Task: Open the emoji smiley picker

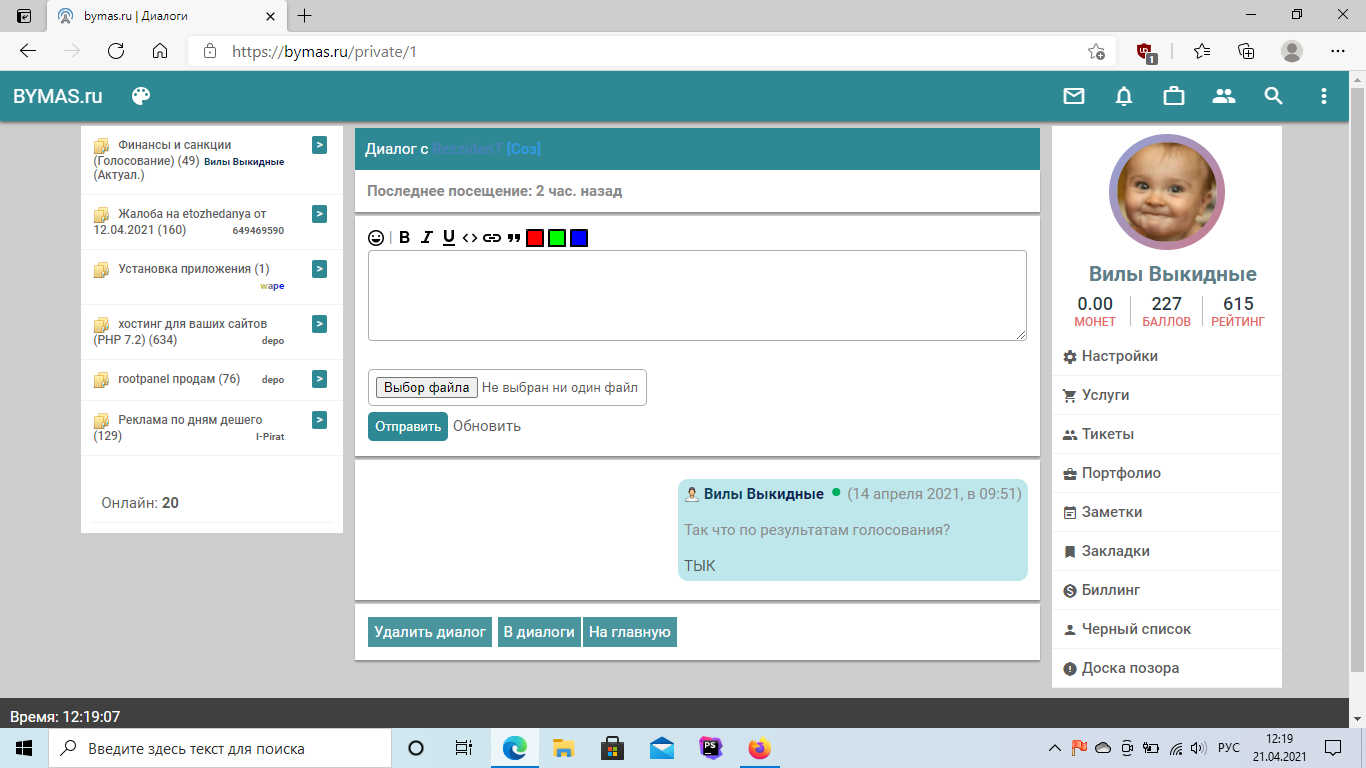Action: point(376,238)
